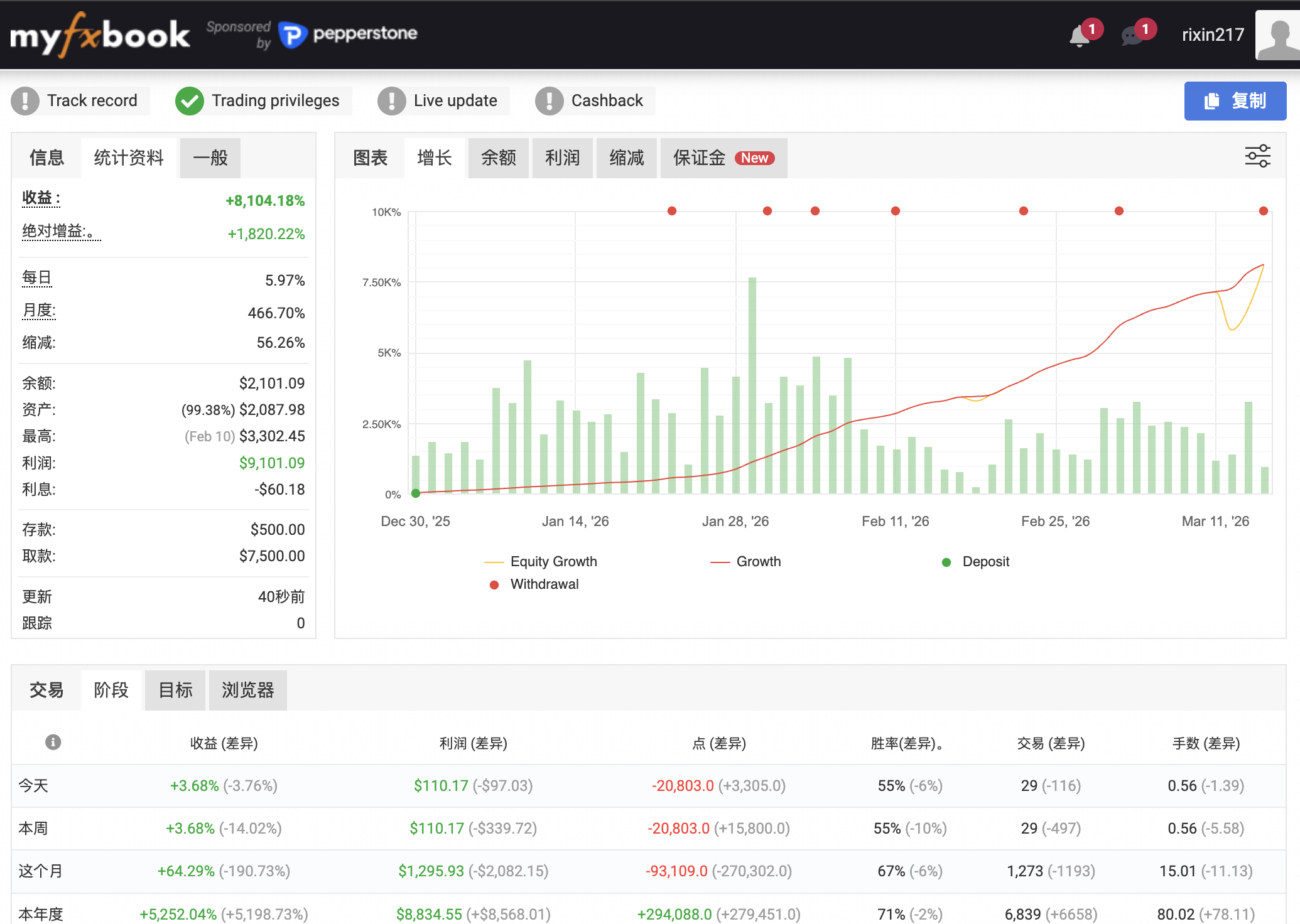This screenshot has height=924, width=1300.
Task: Toggle Growth line in chart legend
Action: [x=757, y=561]
